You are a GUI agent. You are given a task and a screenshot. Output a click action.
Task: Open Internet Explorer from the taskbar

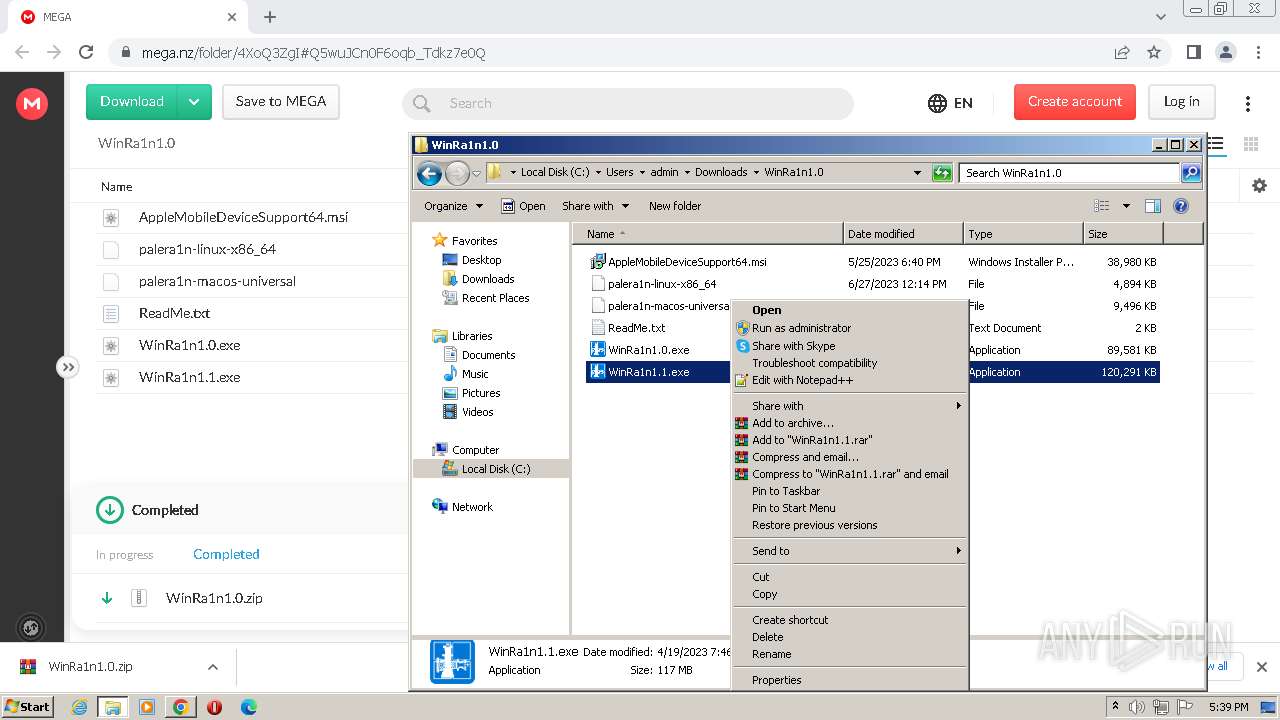point(79,707)
